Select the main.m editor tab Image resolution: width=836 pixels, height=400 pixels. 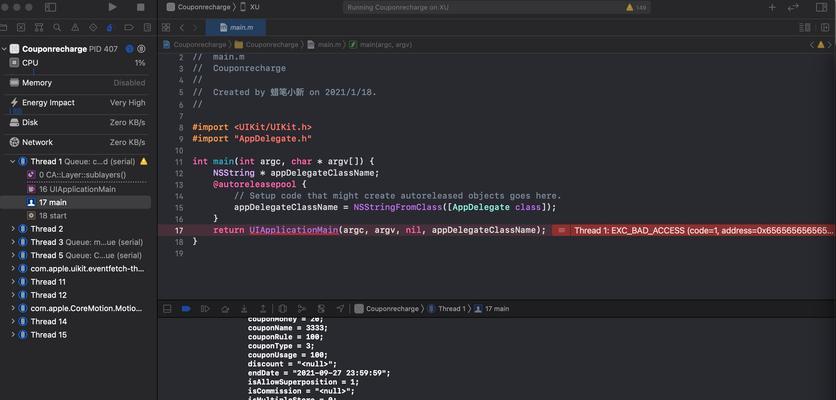pos(236,28)
